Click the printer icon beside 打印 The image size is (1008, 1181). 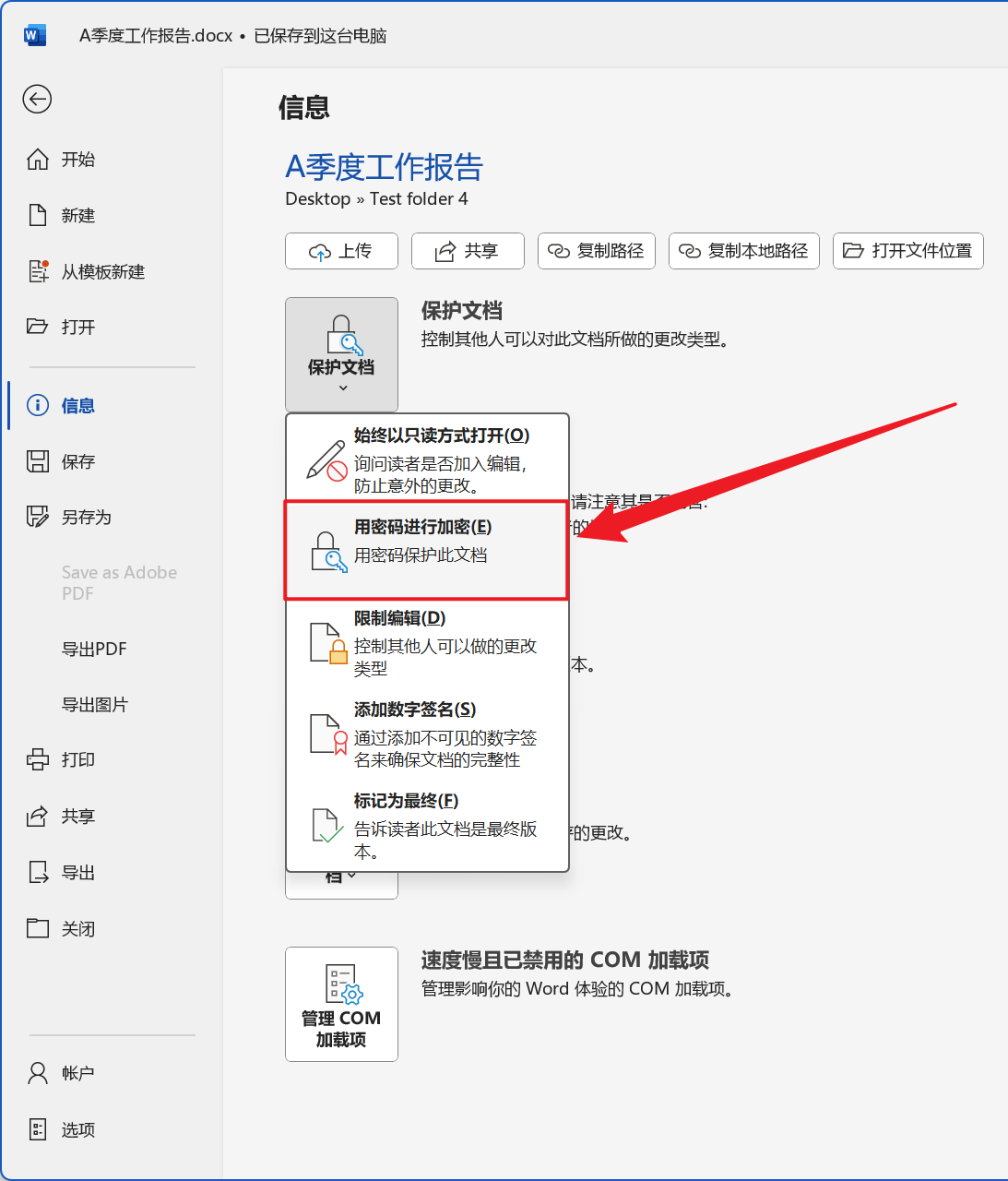click(x=37, y=759)
